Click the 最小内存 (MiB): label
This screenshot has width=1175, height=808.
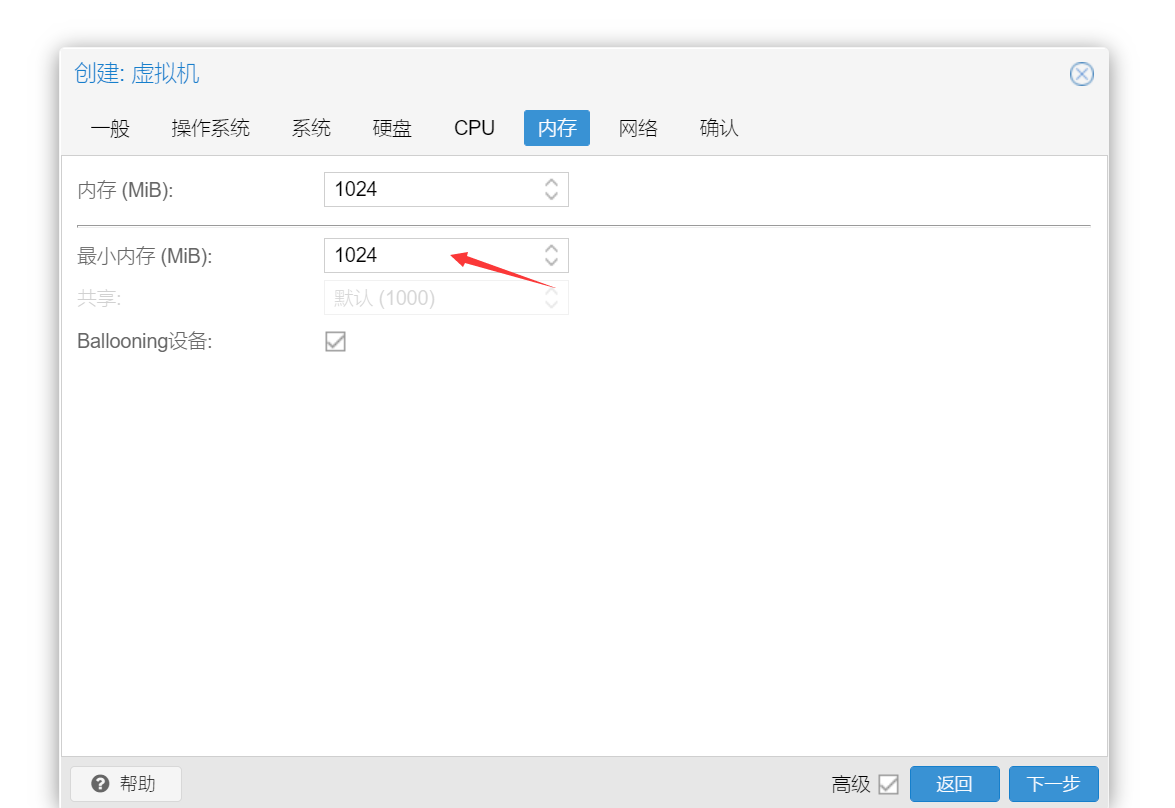[x=145, y=256]
